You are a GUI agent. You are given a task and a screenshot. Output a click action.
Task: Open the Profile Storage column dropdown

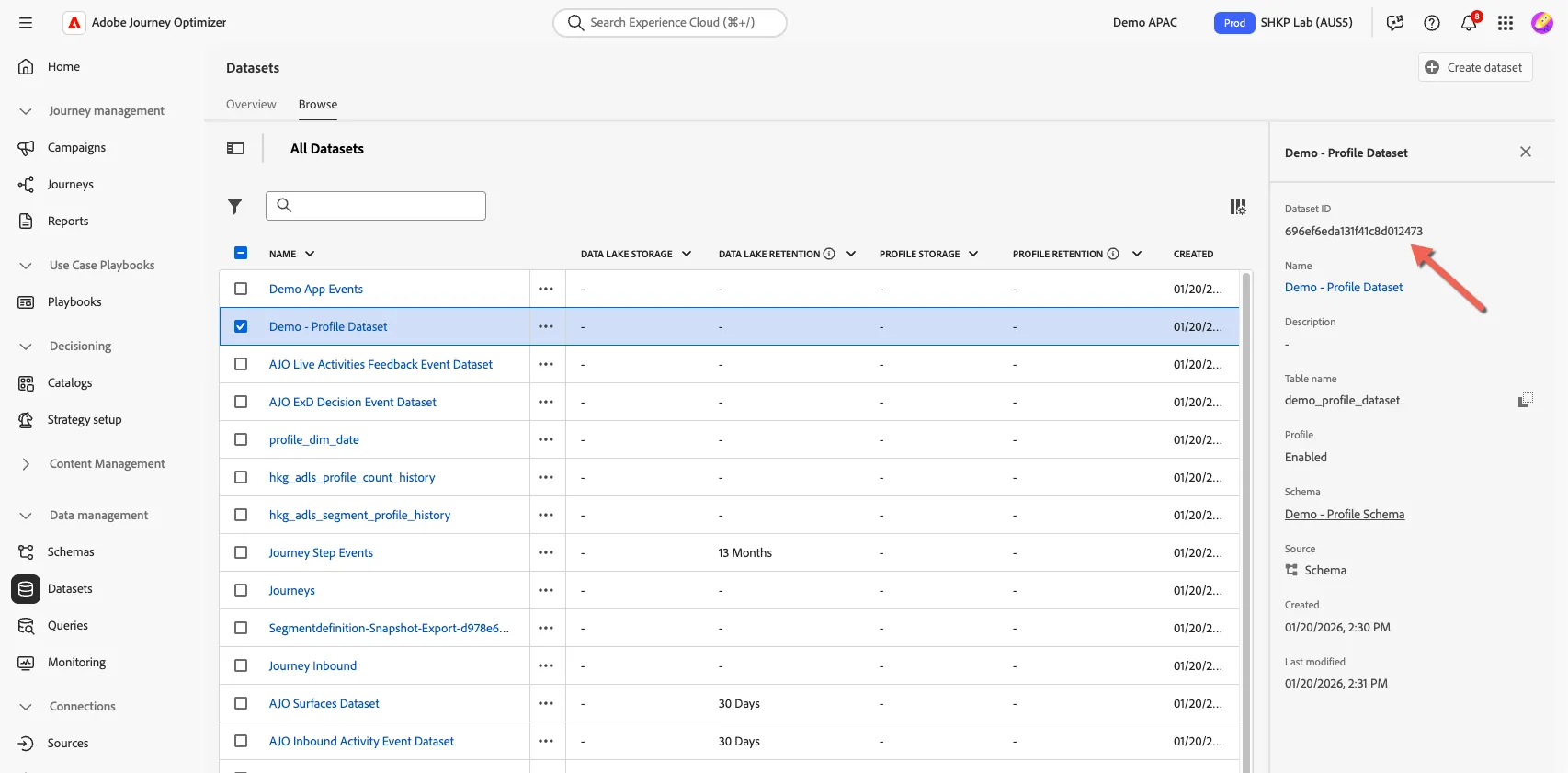click(973, 254)
